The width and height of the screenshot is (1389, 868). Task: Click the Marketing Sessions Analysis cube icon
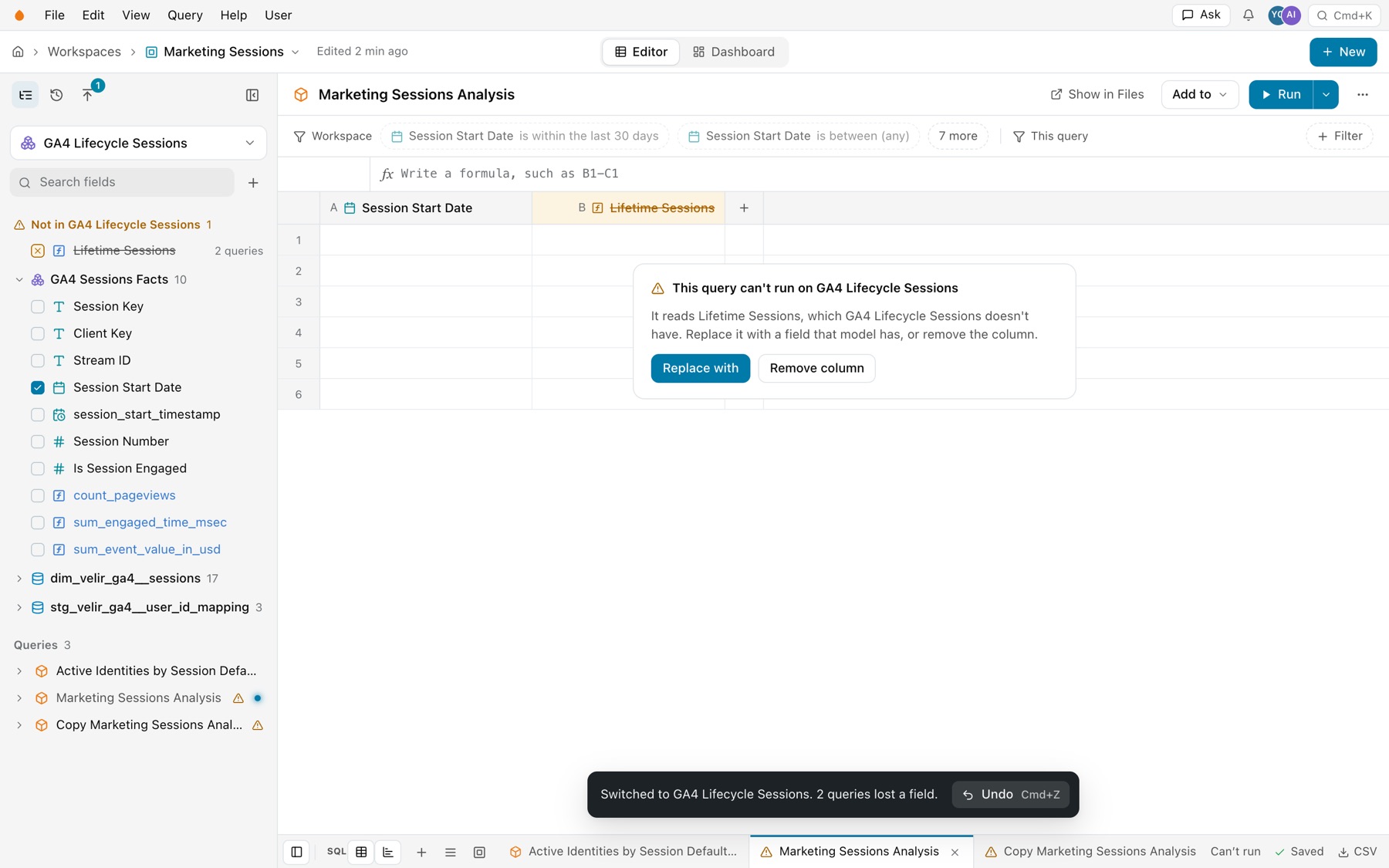coord(301,94)
